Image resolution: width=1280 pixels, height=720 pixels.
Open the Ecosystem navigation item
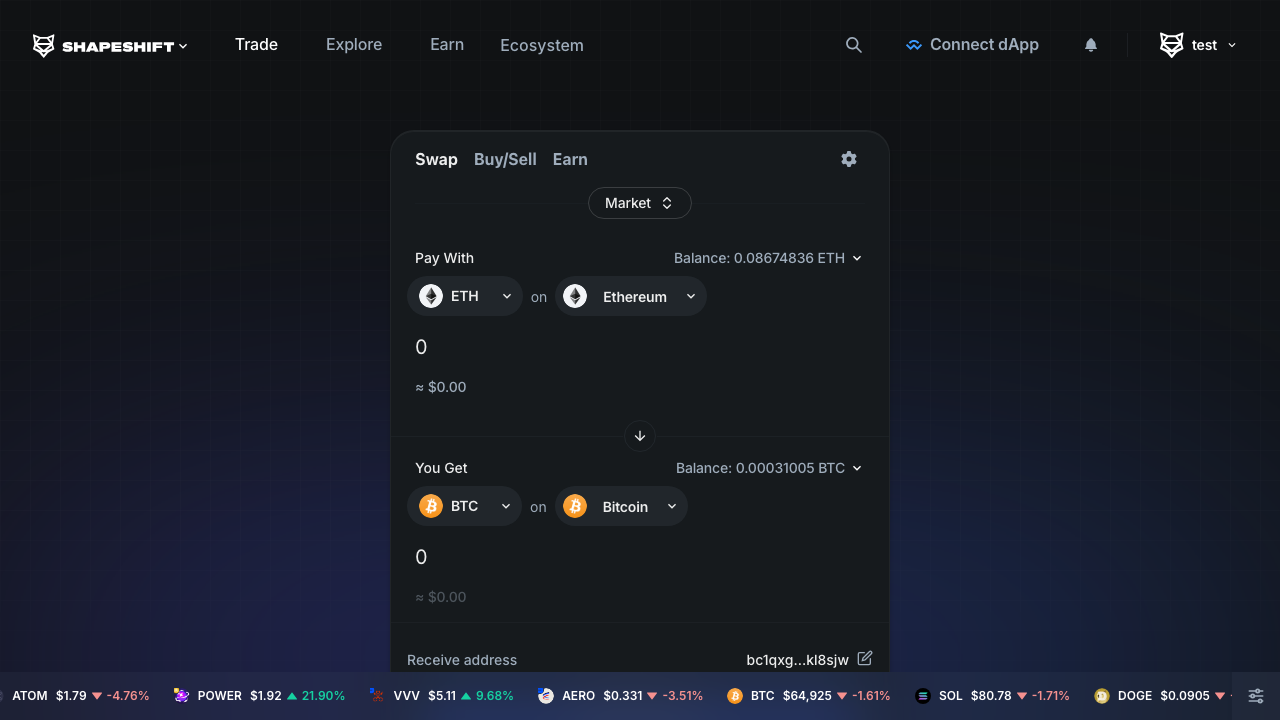click(542, 46)
